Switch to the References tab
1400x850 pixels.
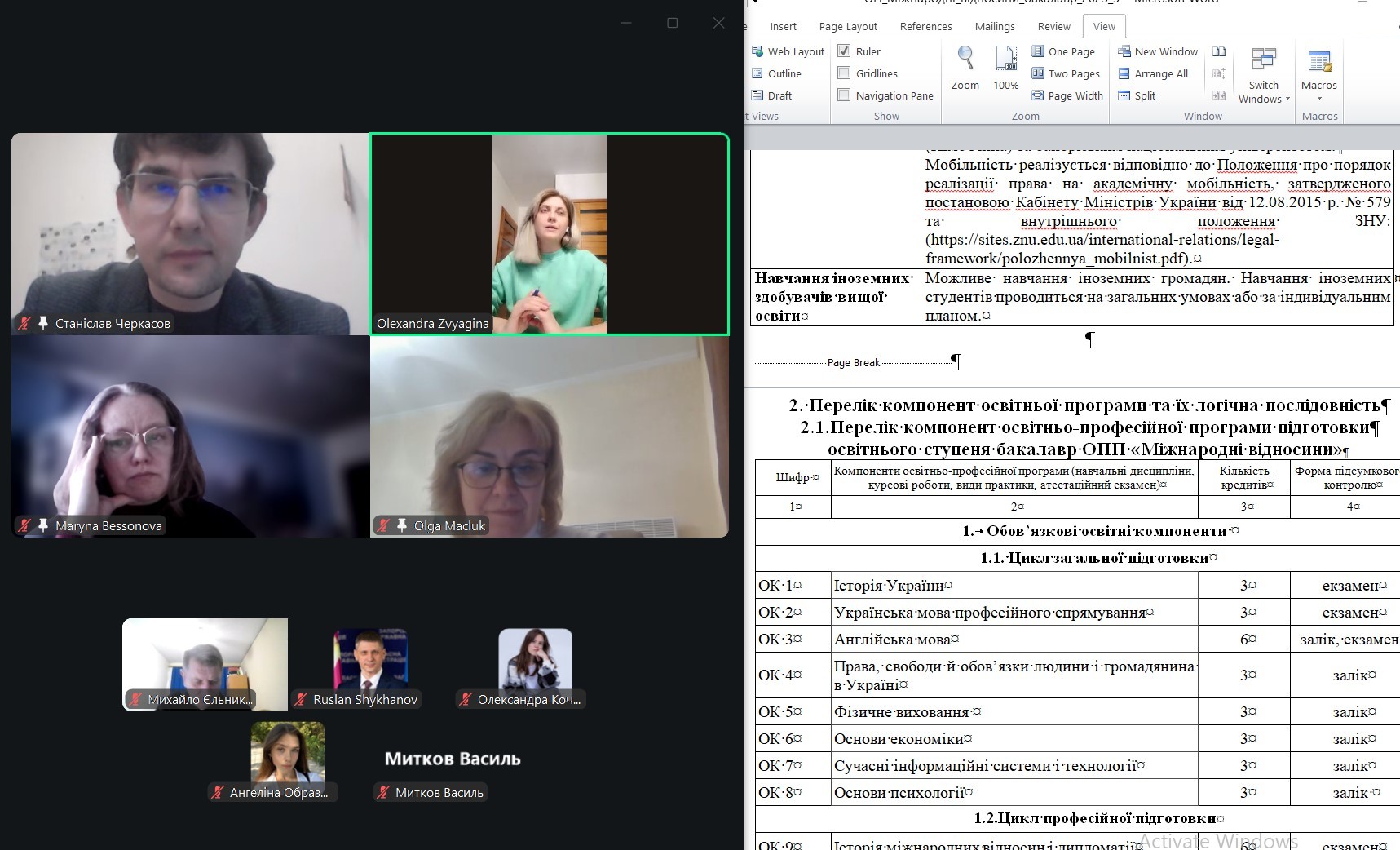[x=925, y=26]
